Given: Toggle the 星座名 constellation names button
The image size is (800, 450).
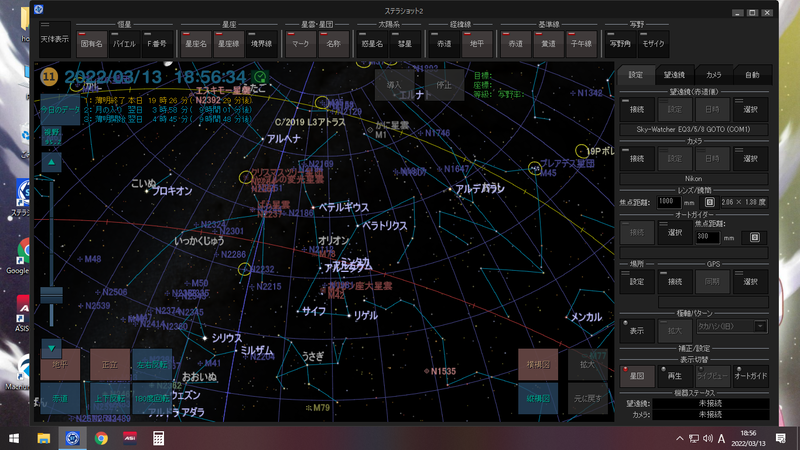Looking at the screenshot, I should (x=196, y=44).
